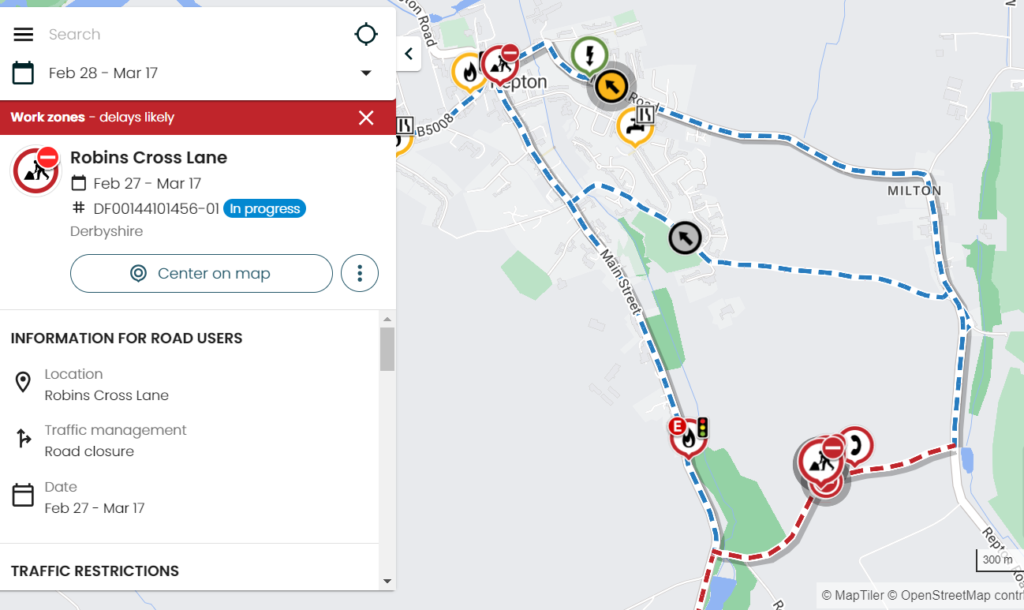Select the red telecoms phone marker
1024x610 pixels.
(x=855, y=445)
